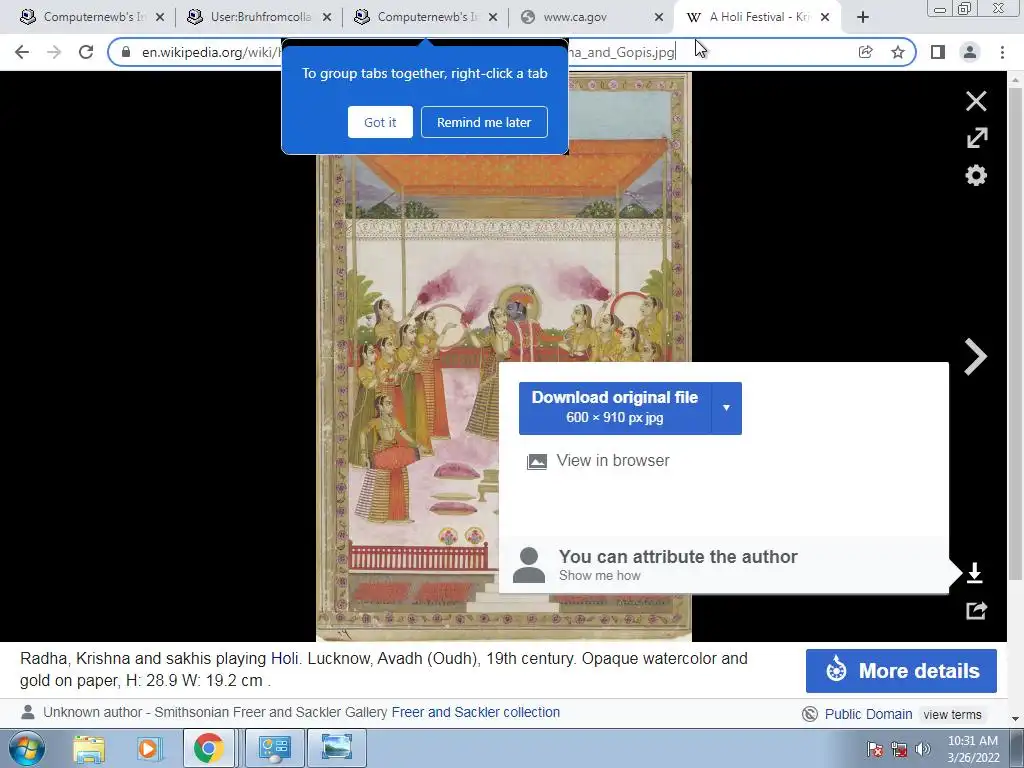This screenshot has width=1024, height=768.
Task: Click the volume speaker tray icon
Action: (x=922, y=749)
